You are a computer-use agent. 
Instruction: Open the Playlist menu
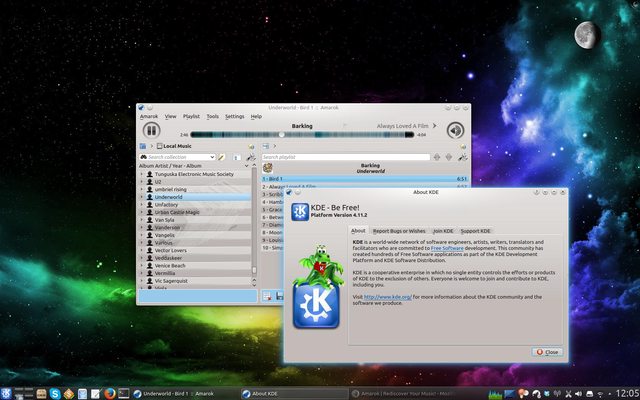pos(191,116)
